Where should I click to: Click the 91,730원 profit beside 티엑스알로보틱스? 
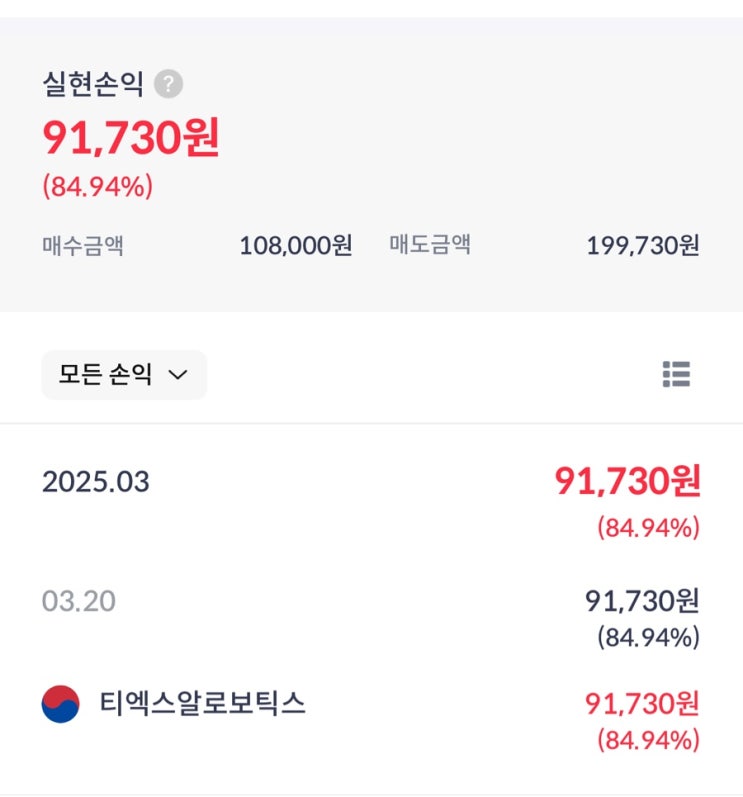click(642, 703)
